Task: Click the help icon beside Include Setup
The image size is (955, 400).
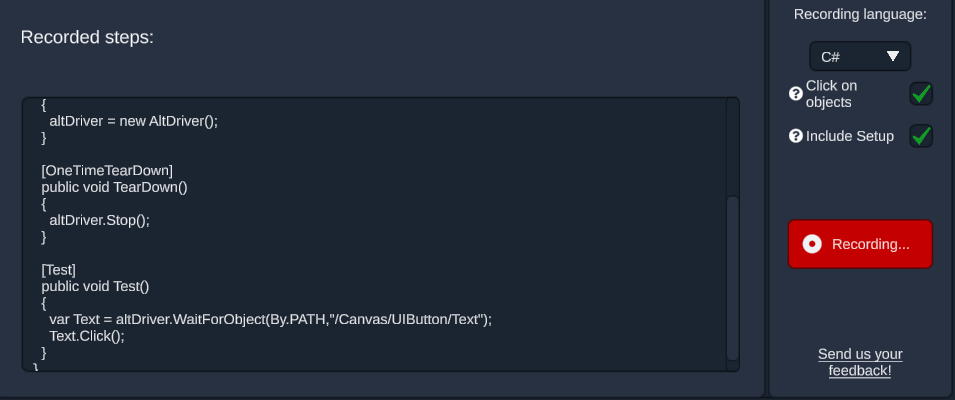Action: pyautogui.click(x=795, y=136)
